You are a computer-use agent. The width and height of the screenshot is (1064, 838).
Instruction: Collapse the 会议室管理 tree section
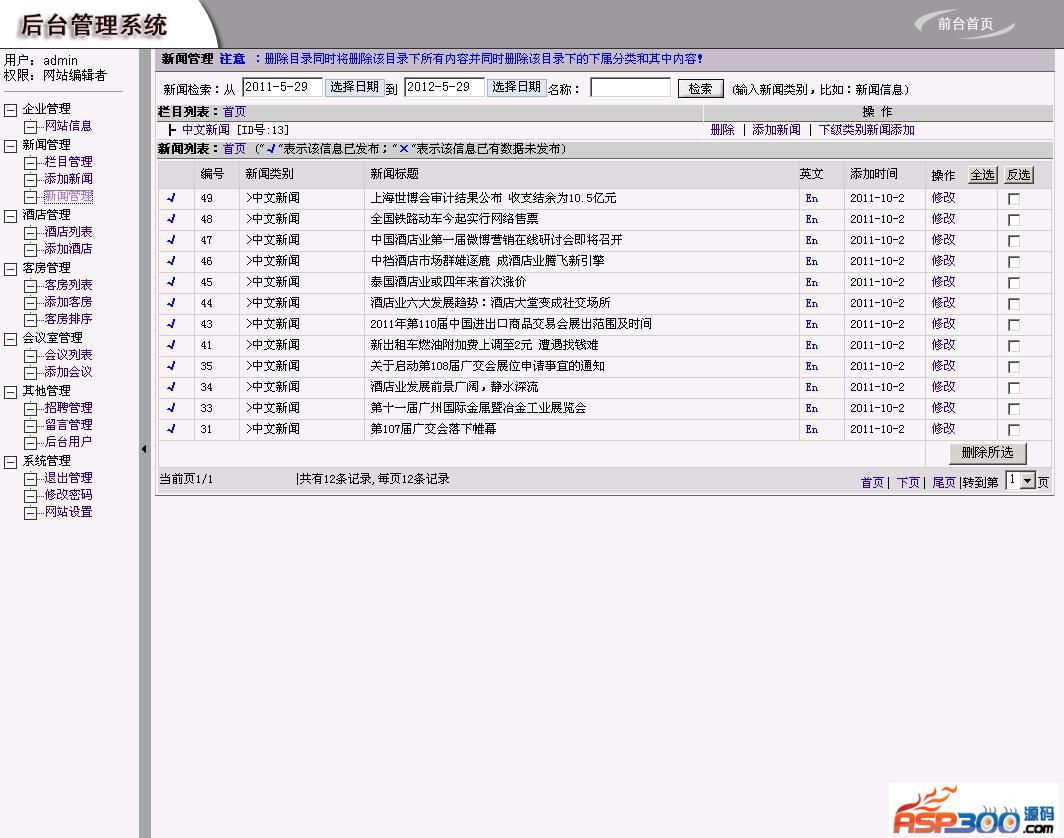tap(11, 339)
